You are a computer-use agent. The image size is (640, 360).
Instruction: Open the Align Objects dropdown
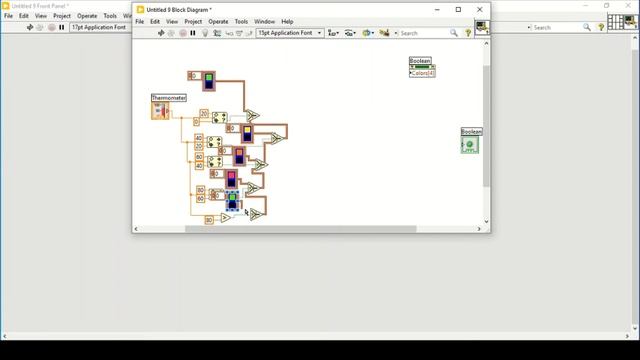333,33
